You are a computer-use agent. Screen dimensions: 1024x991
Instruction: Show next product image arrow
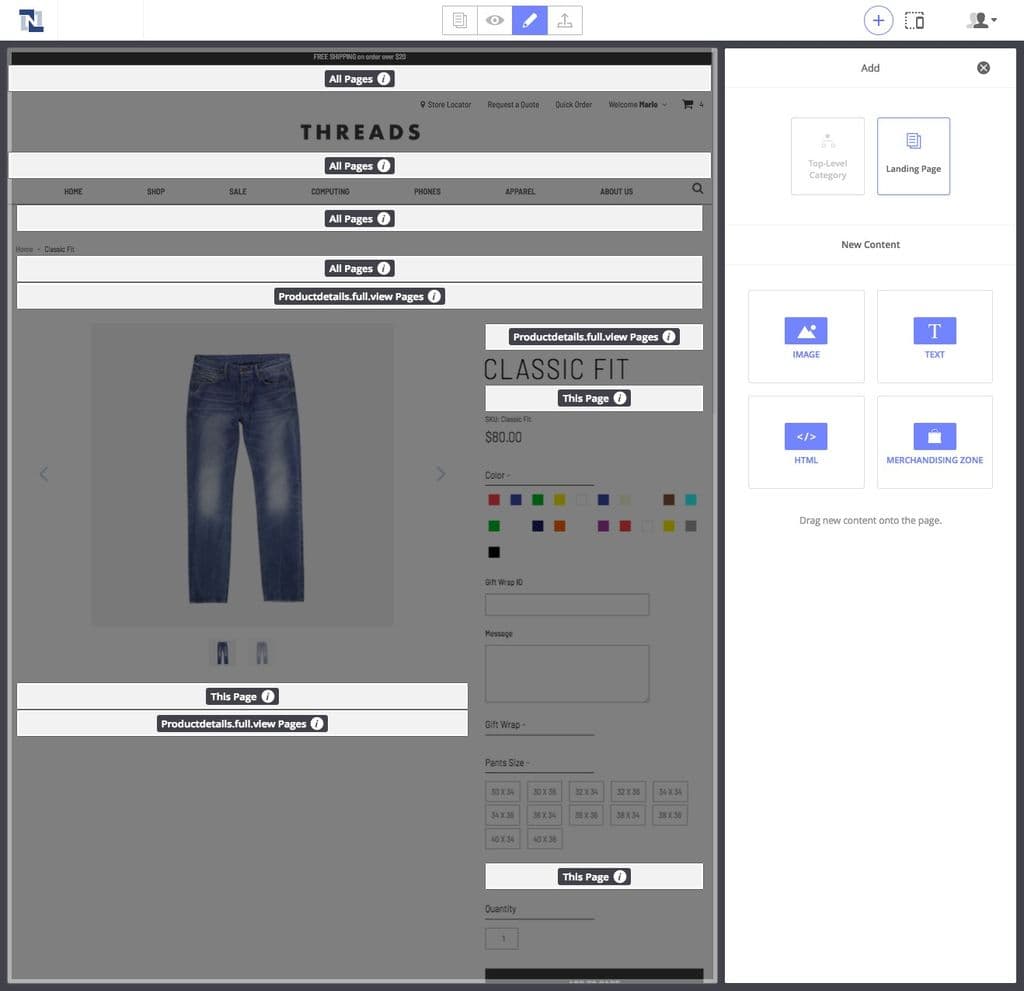click(x=441, y=474)
